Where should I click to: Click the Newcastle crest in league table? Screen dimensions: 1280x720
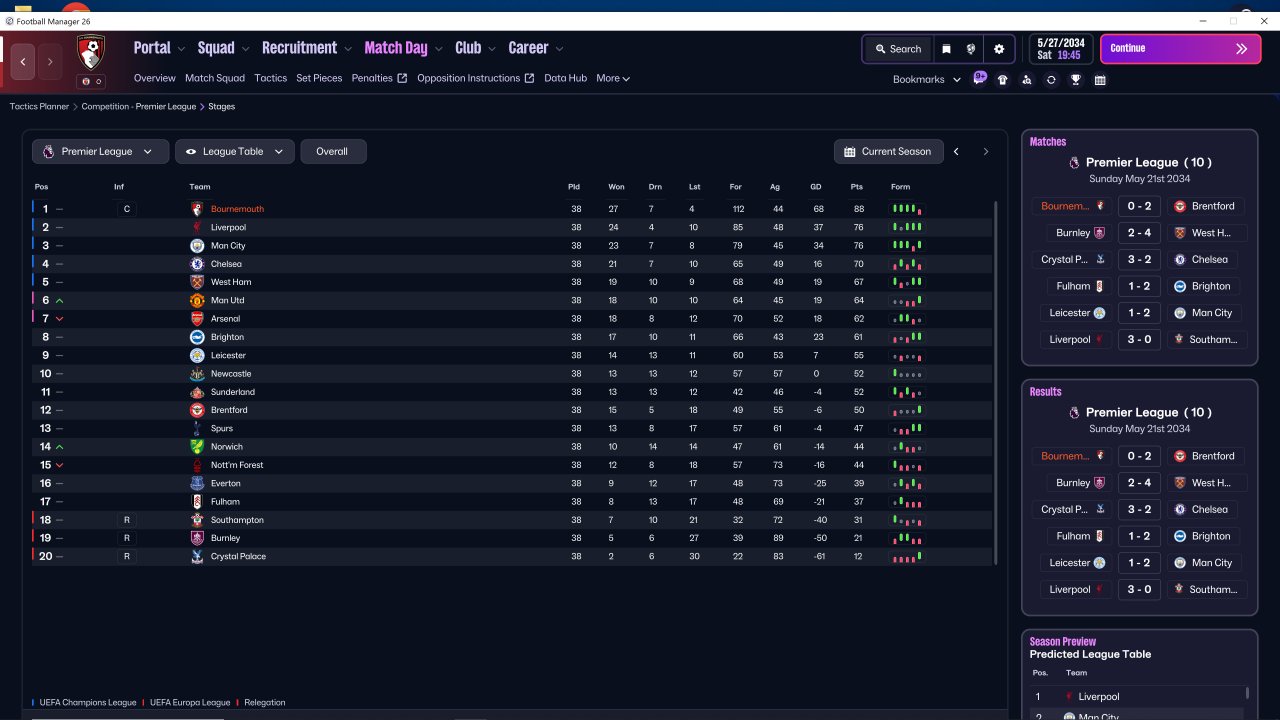[x=197, y=374]
